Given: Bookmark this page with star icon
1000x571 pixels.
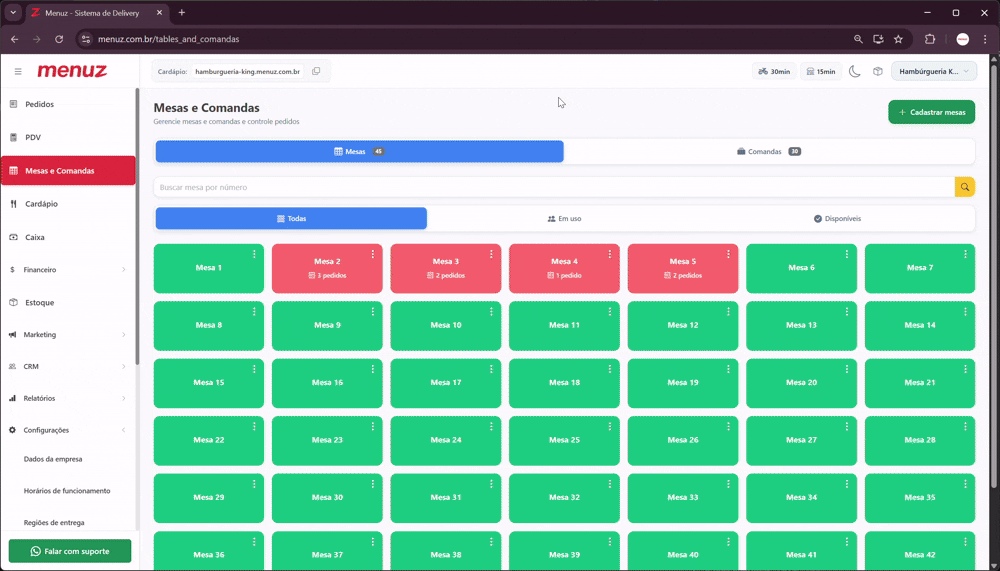Looking at the screenshot, I should (x=899, y=39).
